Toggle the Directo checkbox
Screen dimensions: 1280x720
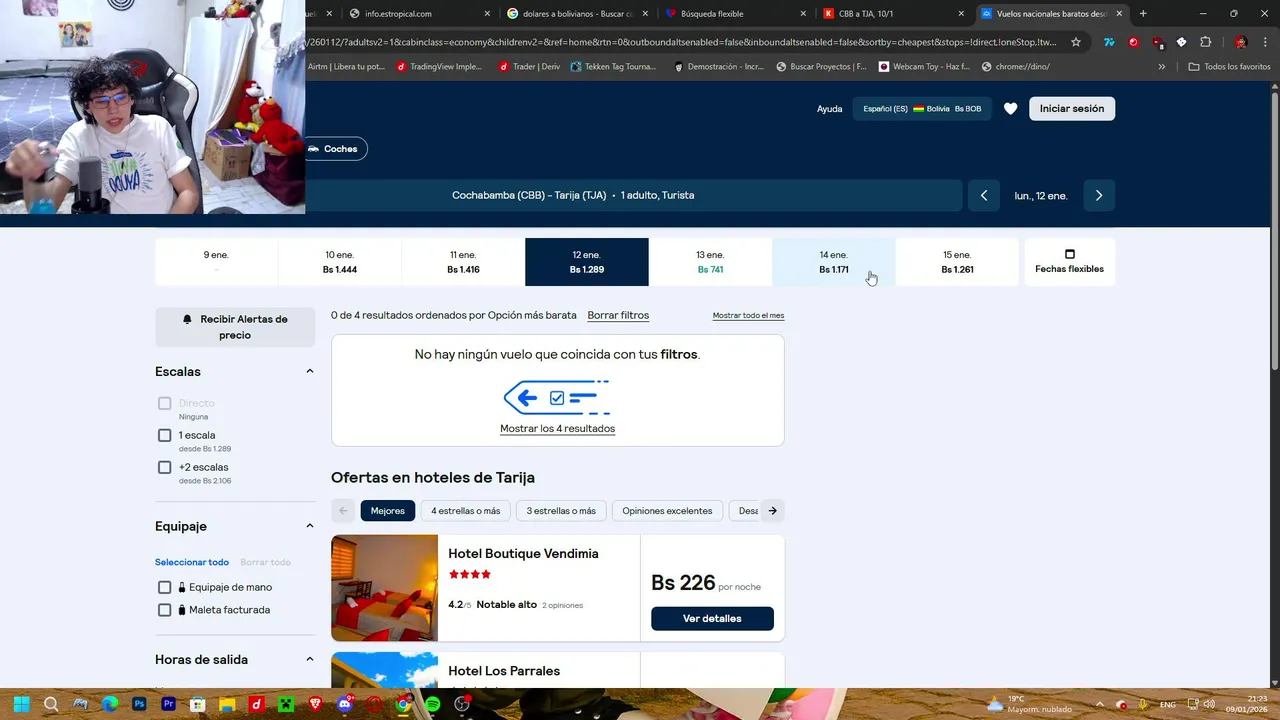point(165,404)
